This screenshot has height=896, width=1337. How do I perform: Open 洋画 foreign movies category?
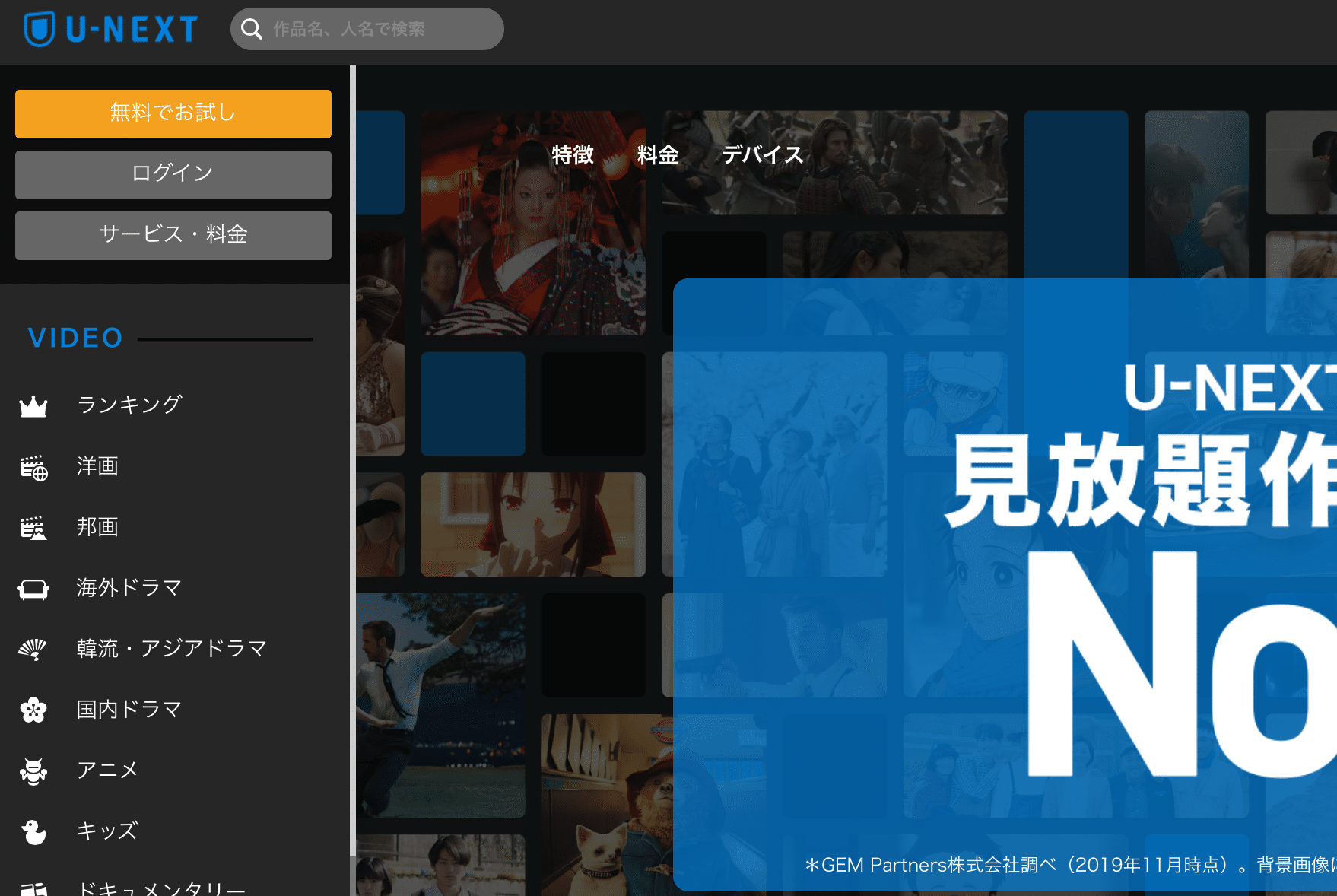(97, 465)
